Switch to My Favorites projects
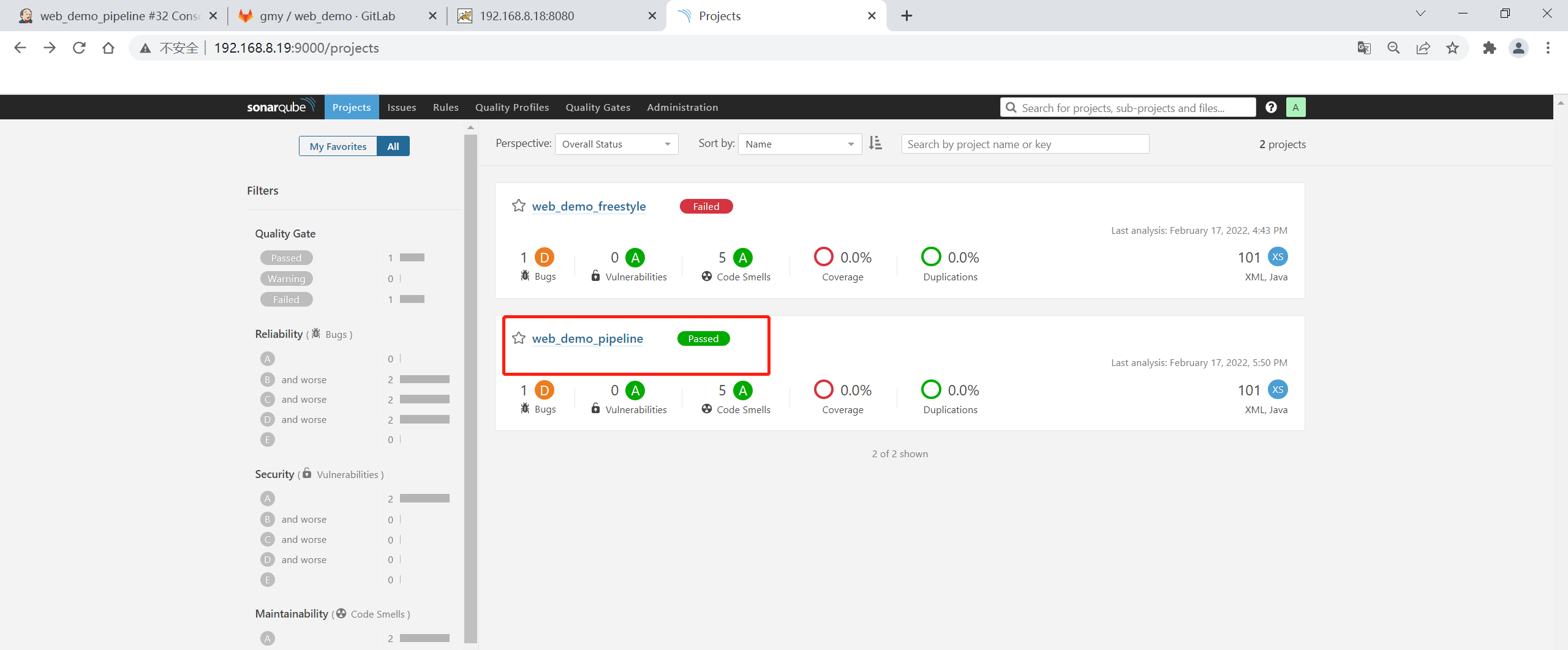Viewport: 1568px width, 650px height. click(338, 146)
